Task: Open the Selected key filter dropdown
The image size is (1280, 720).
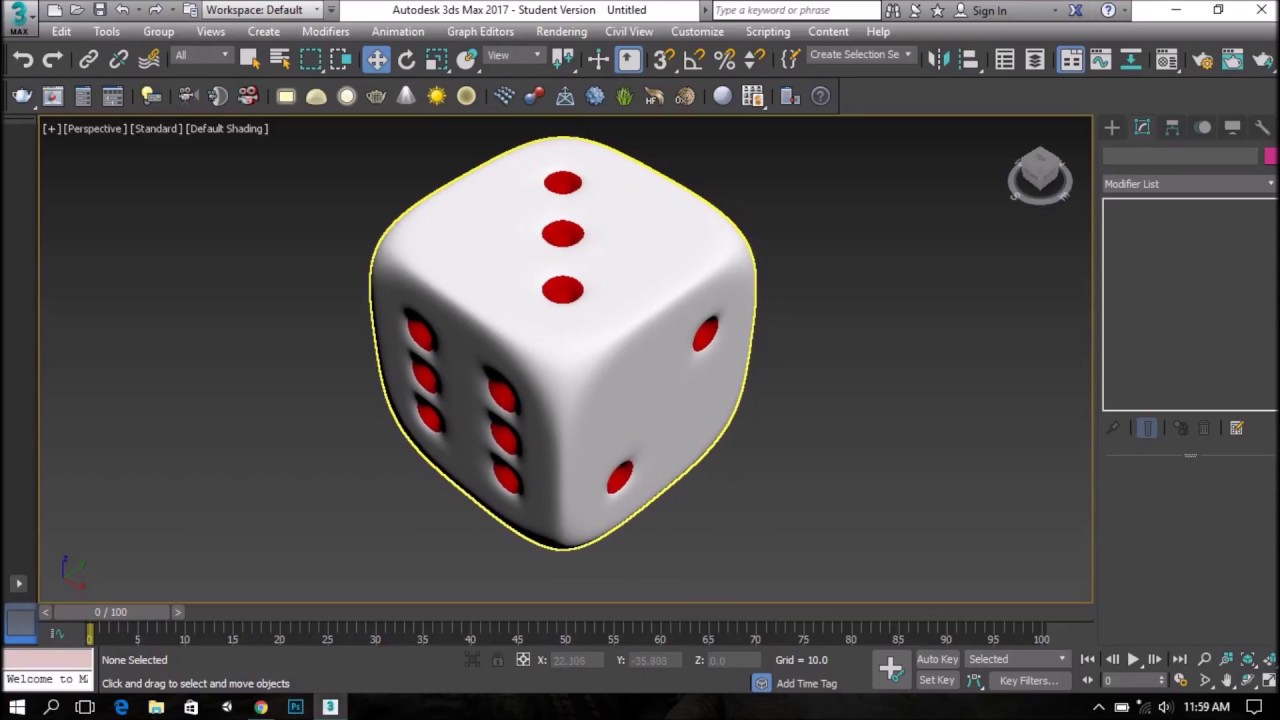Action: tap(1017, 659)
